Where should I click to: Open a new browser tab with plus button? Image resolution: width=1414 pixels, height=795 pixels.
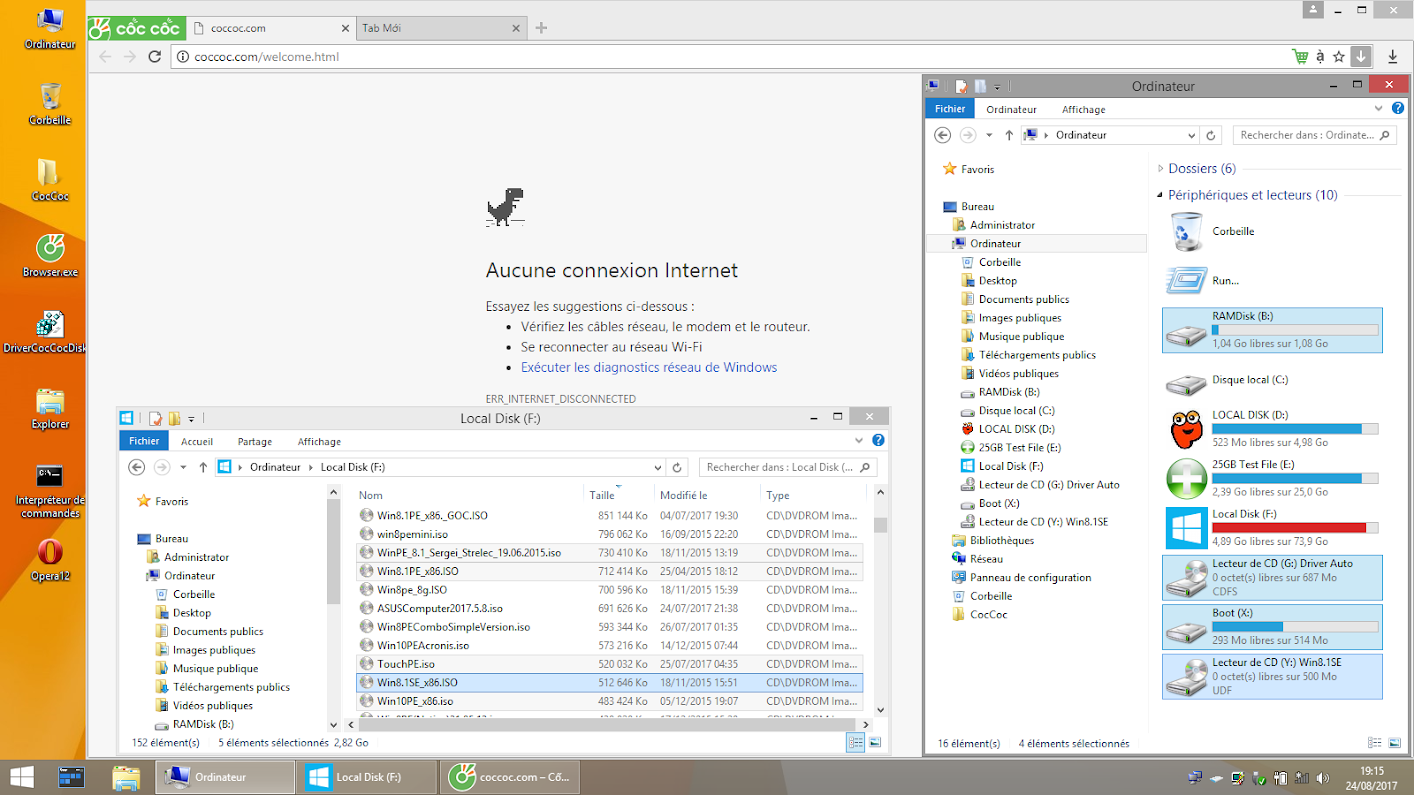click(x=541, y=28)
